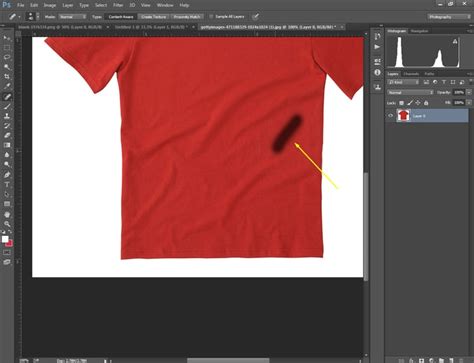Open the Filter menu
The image size is (474, 363).
(x=118, y=5)
